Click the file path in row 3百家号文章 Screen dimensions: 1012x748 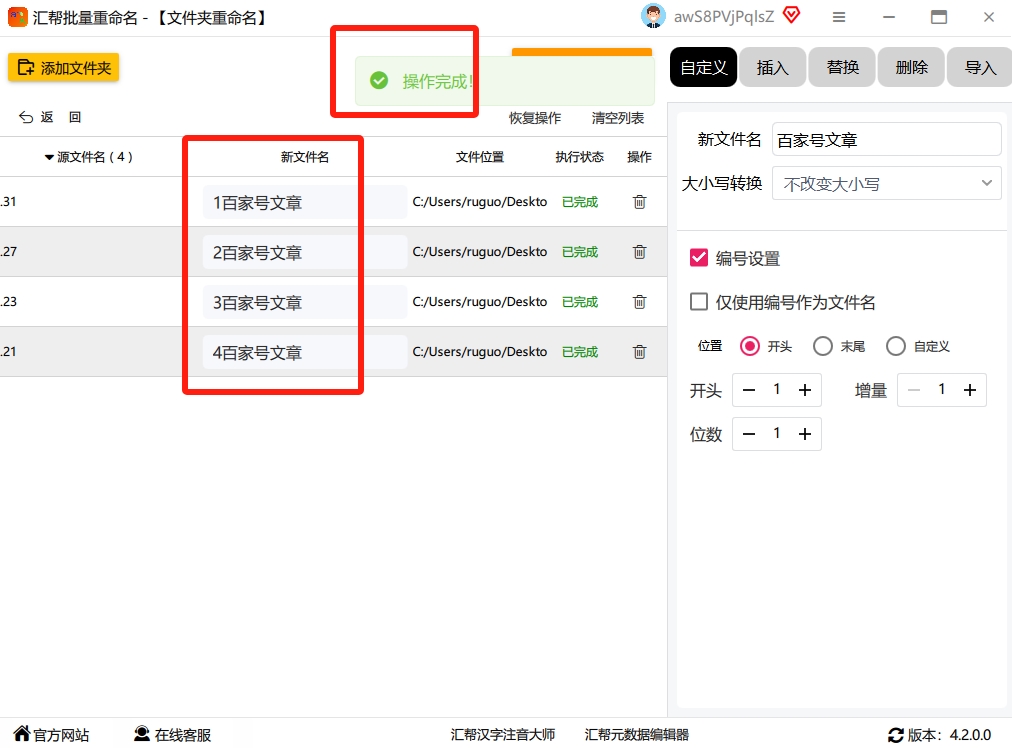click(x=480, y=301)
